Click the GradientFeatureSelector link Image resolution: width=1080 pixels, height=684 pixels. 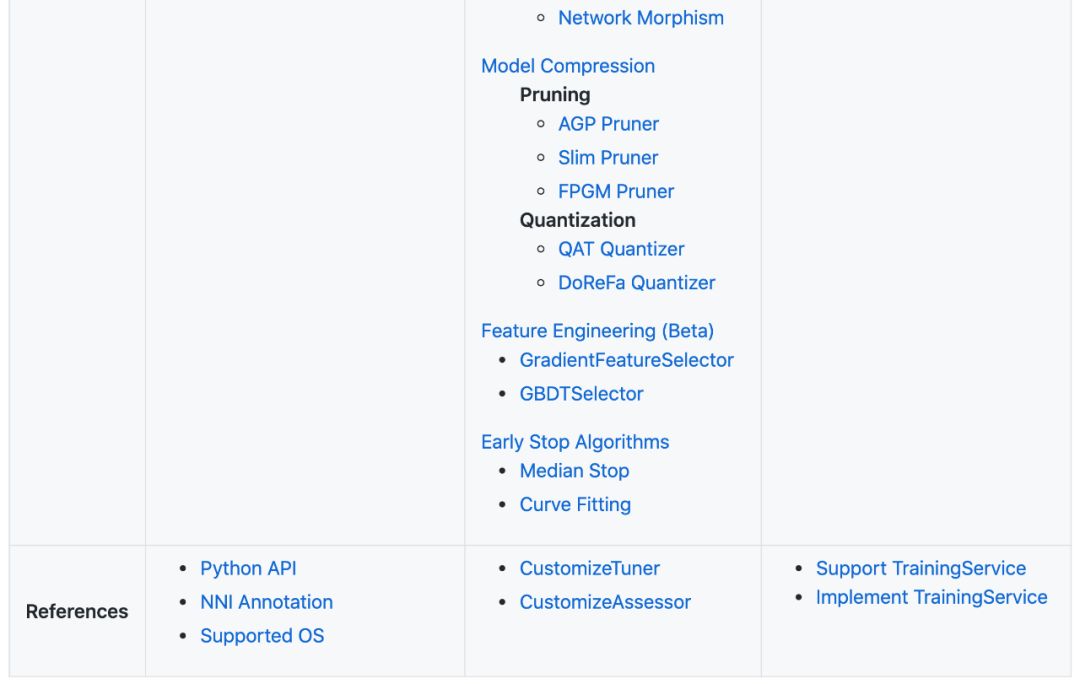pyautogui.click(x=626, y=360)
